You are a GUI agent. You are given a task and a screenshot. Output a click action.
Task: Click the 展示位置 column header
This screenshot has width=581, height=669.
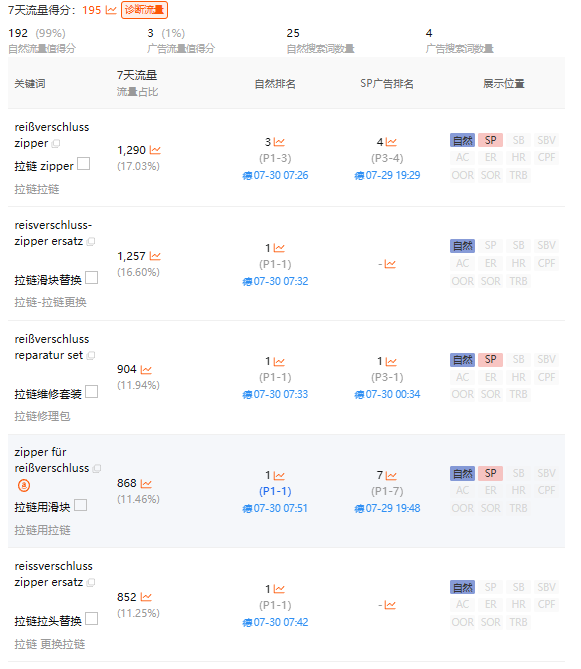504,84
